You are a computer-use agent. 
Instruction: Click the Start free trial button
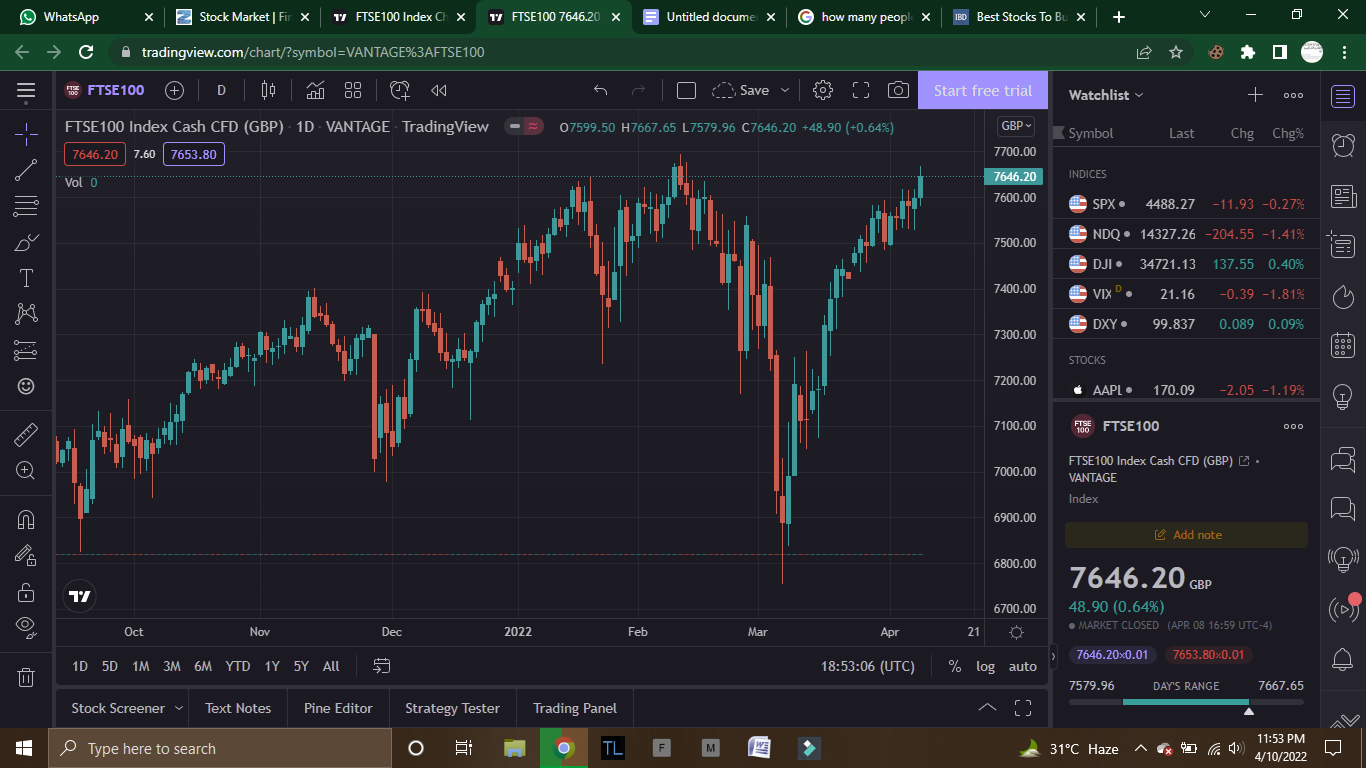click(x=983, y=90)
